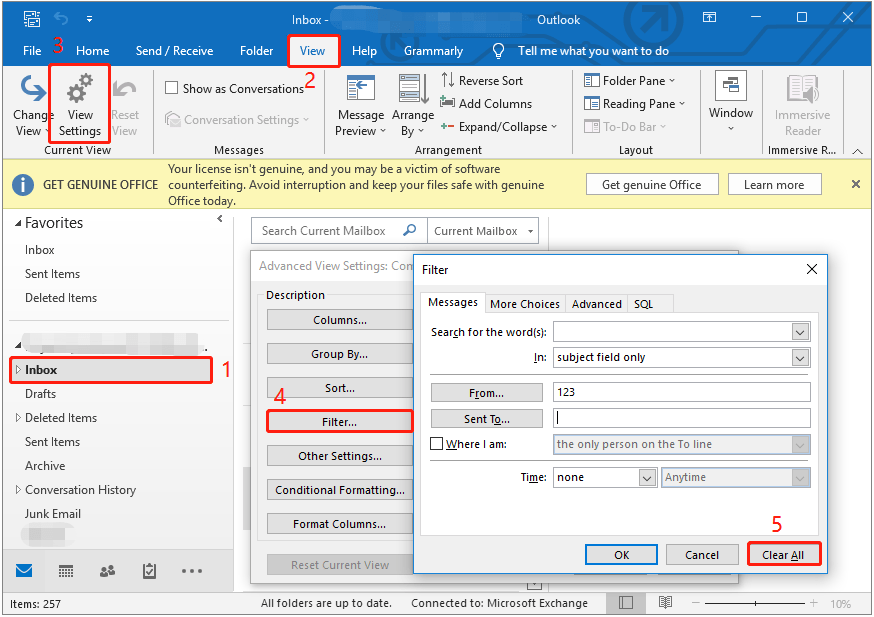This screenshot has height=617, width=874.
Task: Select the Mail navigation icon
Action: point(23,571)
